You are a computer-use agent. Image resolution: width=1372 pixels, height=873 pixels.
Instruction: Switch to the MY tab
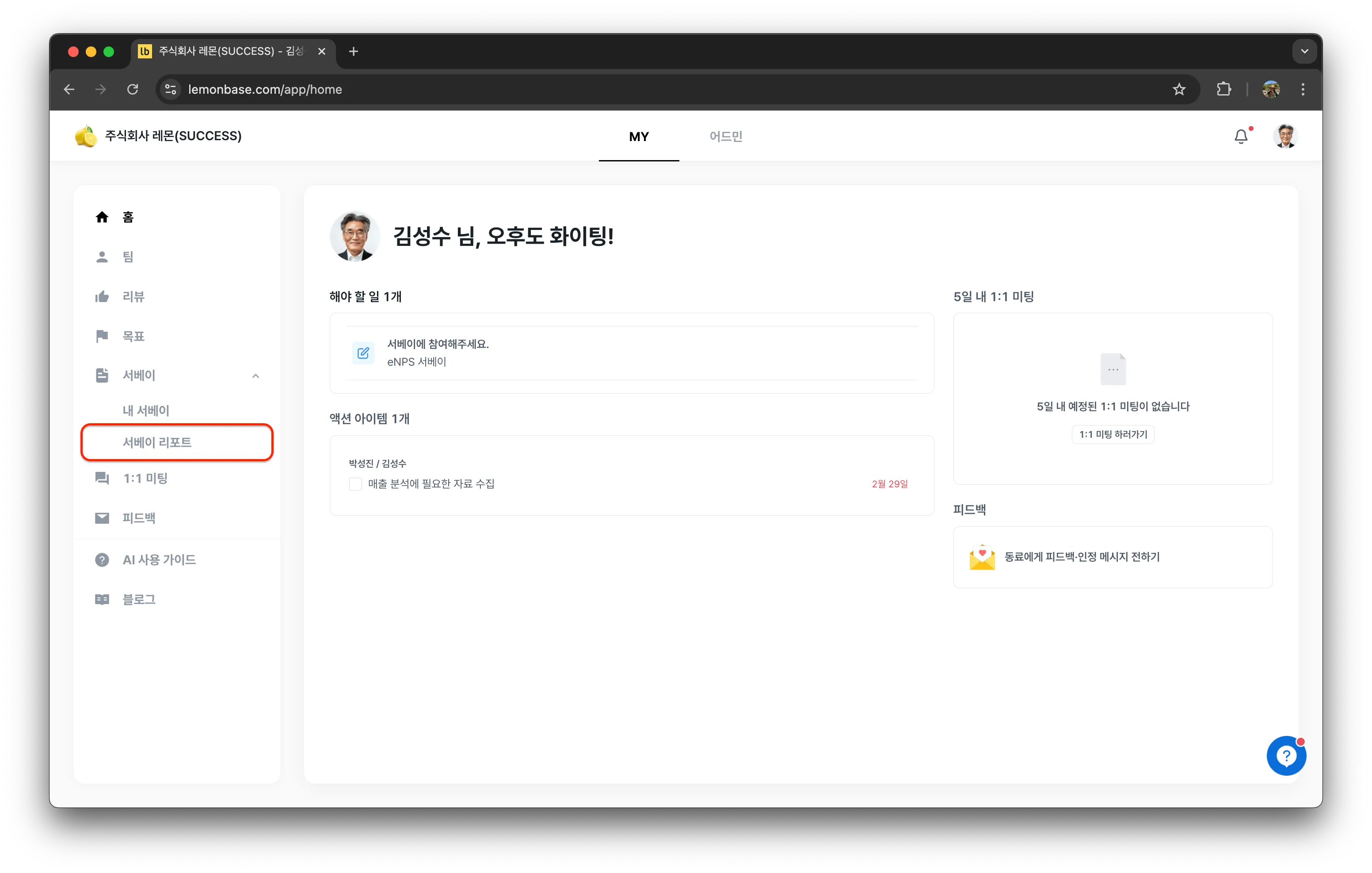click(x=639, y=136)
